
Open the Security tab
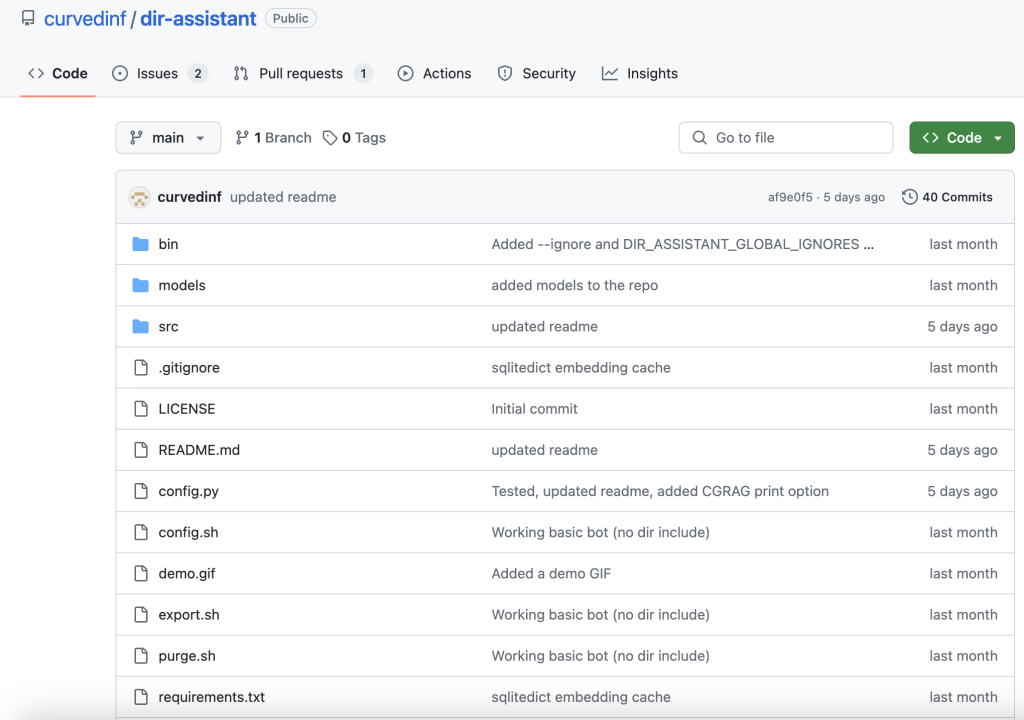[x=536, y=73]
